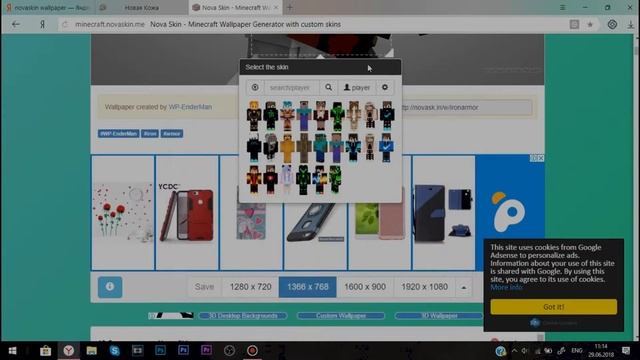Open the clock showing 29.06.2018
640x360 pixels.
pos(601,351)
